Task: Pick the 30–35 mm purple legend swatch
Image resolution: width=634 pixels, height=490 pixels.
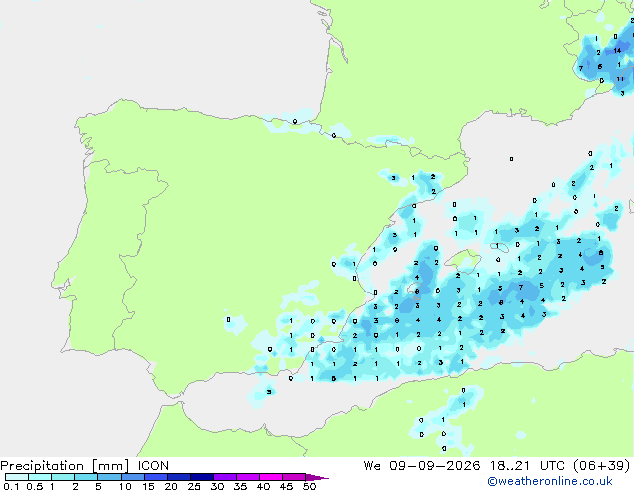Action: click(x=225, y=477)
